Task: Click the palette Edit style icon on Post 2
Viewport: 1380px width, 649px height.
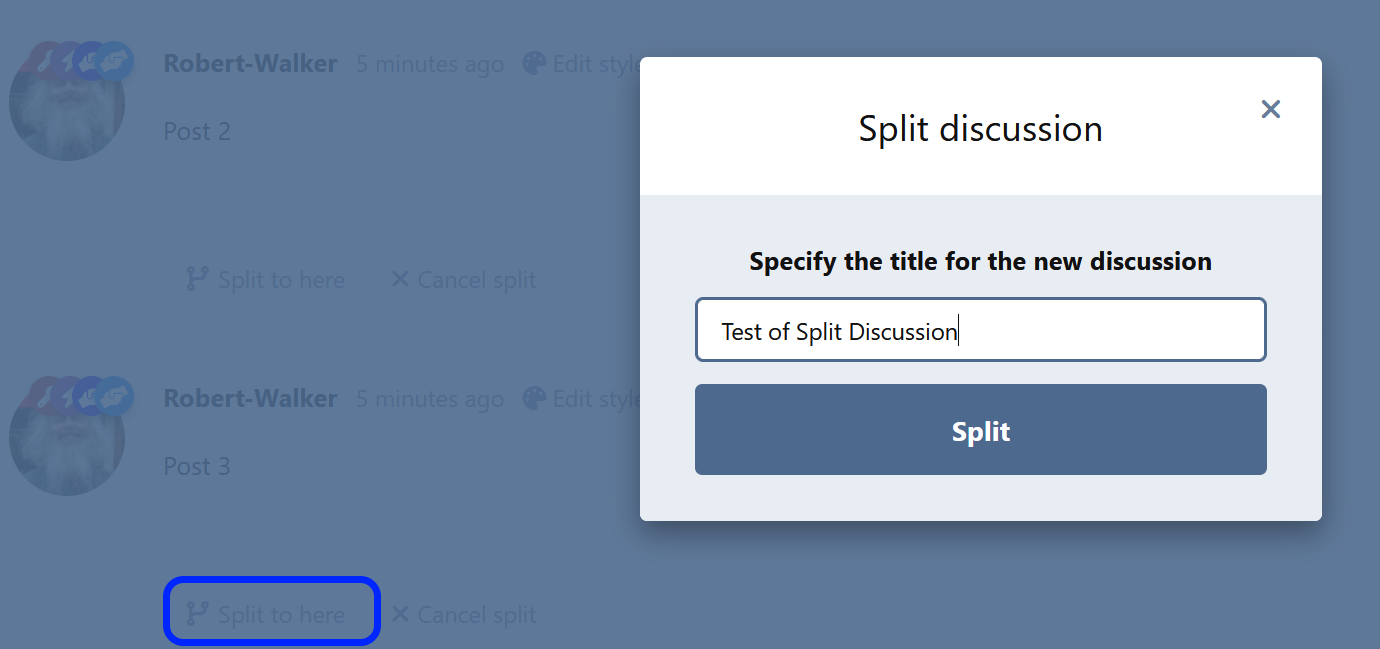Action: point(534,64)
